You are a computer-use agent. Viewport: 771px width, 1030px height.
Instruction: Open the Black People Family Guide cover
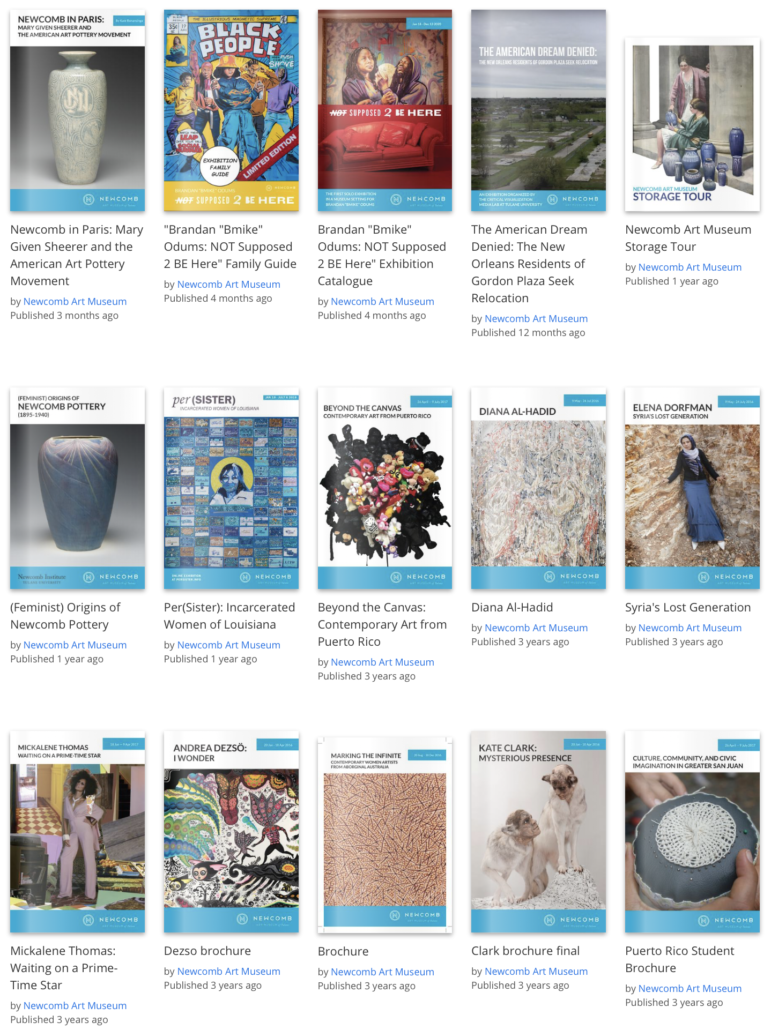pyautogui.click(x=231, y=110)
